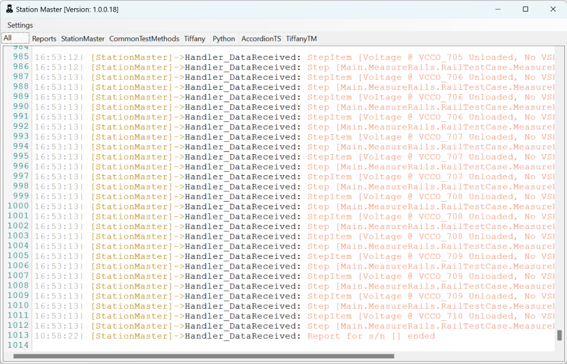This screenshot has width=567, height=364.
Task: Click line number 1000
Action: tap(18, 206)
